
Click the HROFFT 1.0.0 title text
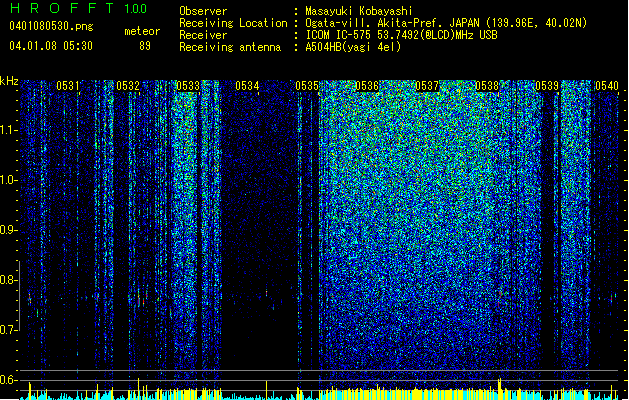pyautogui.click(x=78, y=8)
